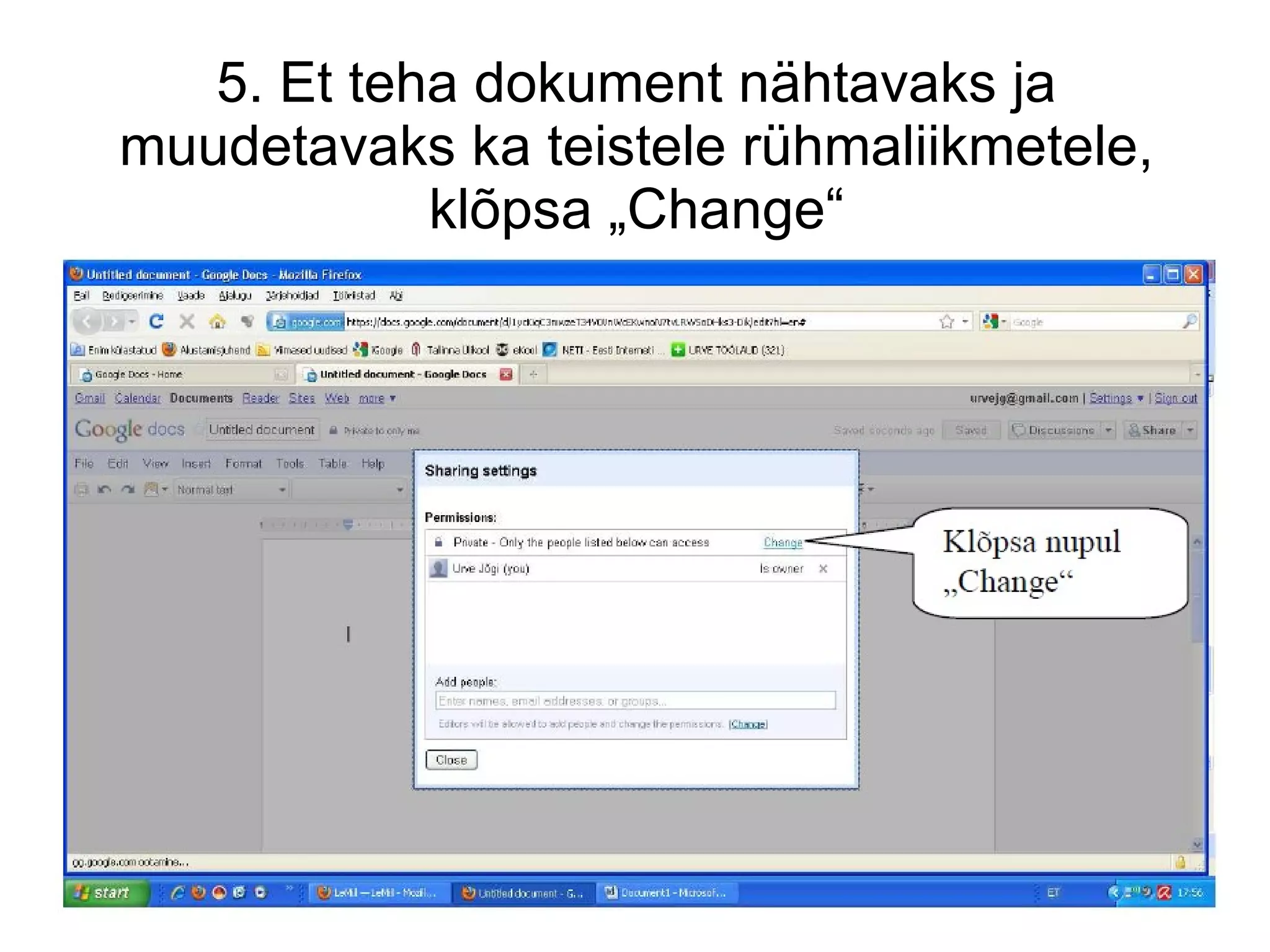Open the Tööriistad menu

[354, 296]
